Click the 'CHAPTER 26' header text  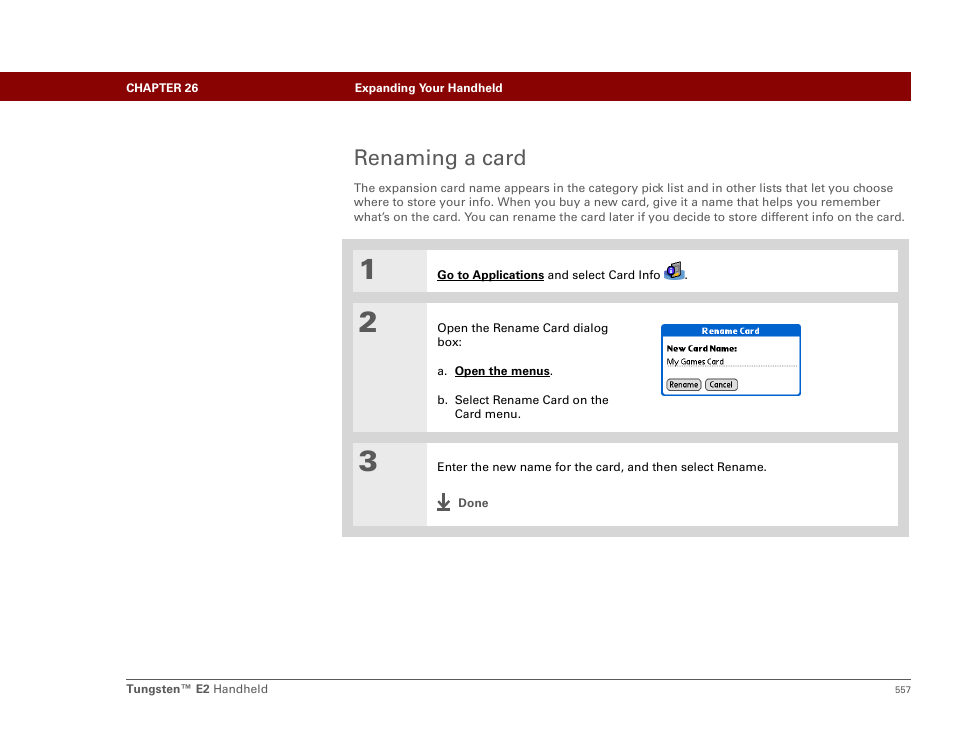(162, 88)
